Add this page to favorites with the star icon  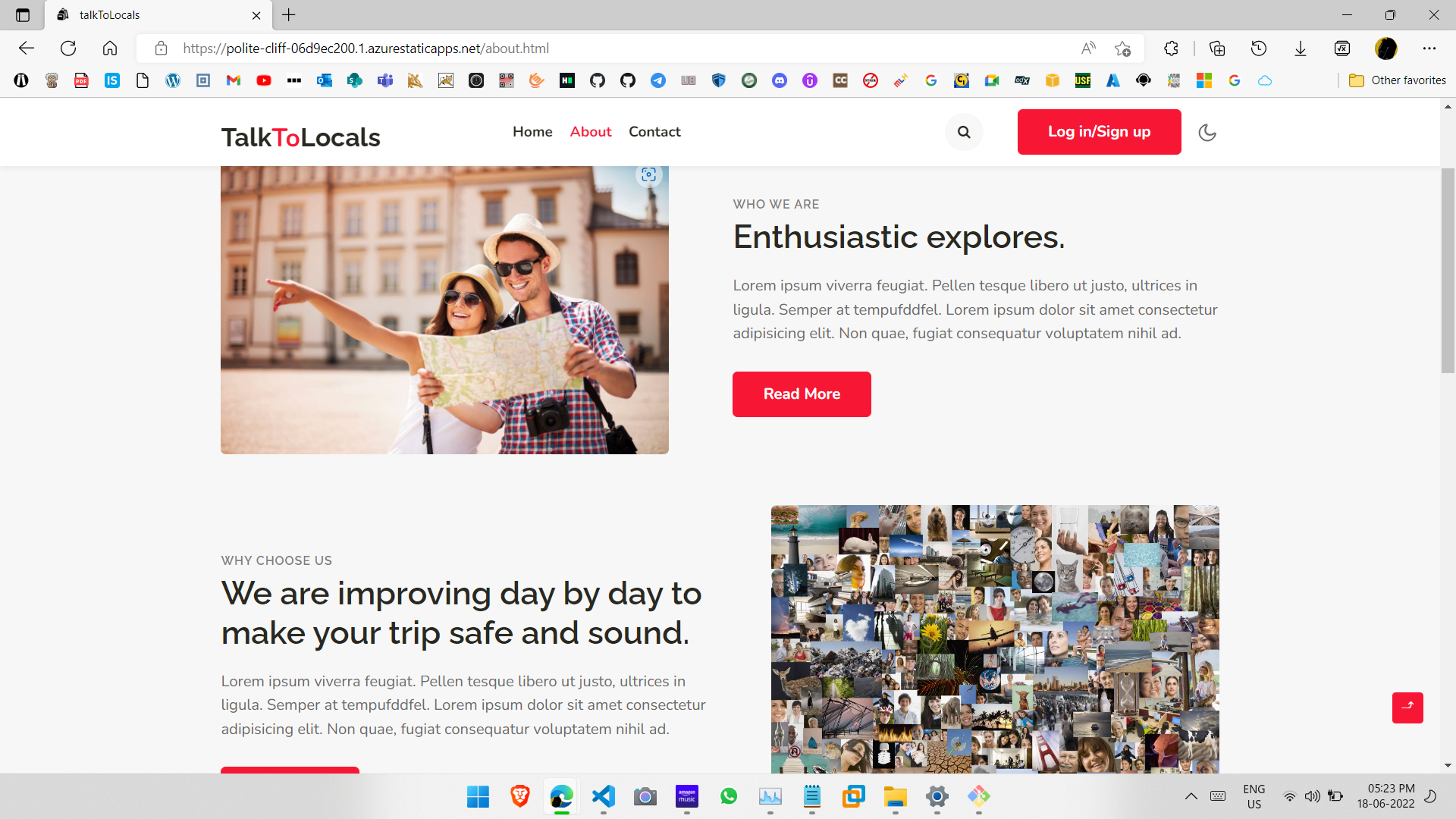pyautogui.click(x=1122, y=49)
